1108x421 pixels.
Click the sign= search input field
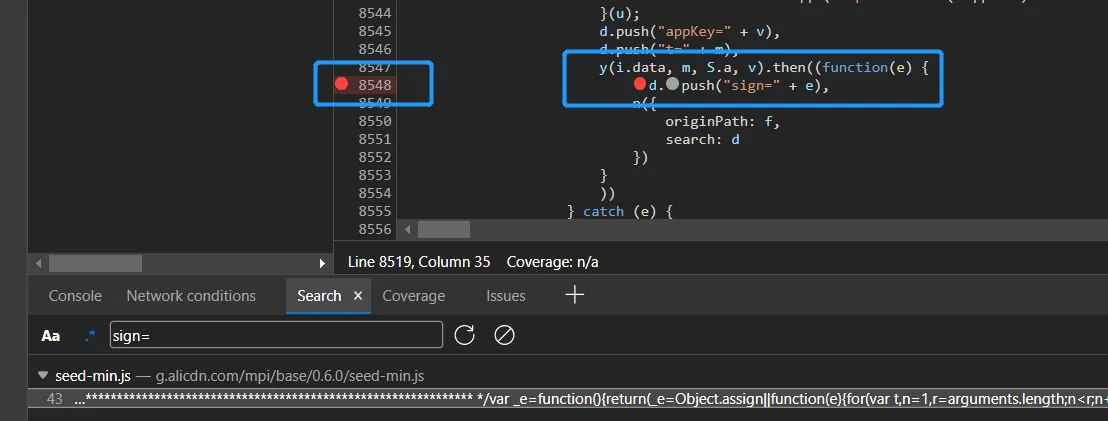[x=275, y=335]
